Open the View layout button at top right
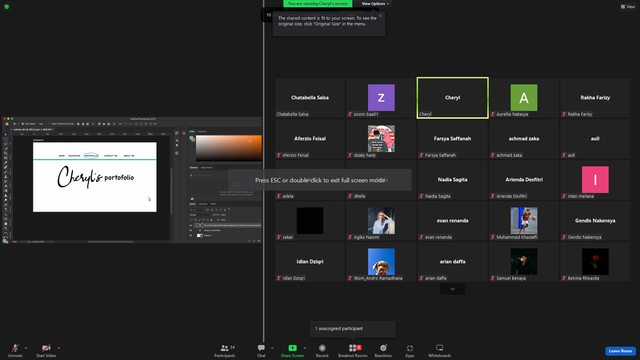The image size is (640, 360). point(628,7)
